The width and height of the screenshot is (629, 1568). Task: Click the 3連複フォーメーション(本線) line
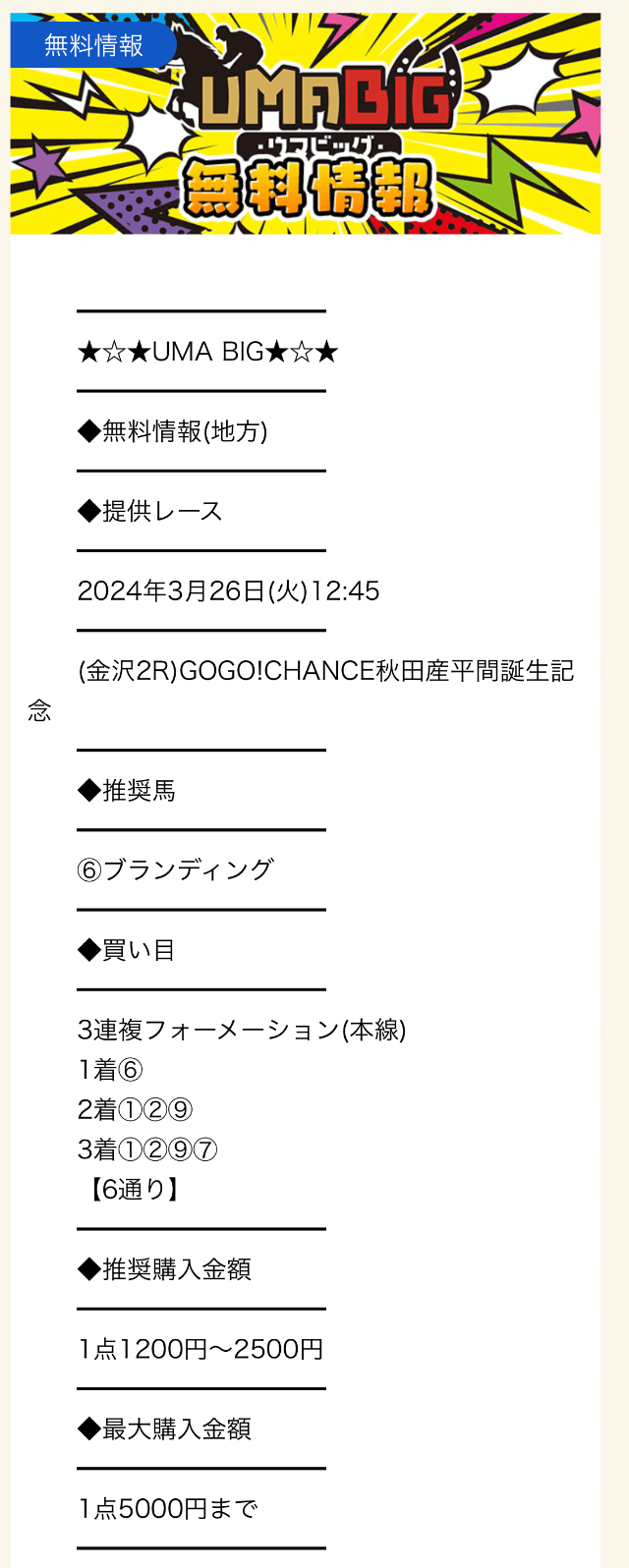(x=242, y=1030)
